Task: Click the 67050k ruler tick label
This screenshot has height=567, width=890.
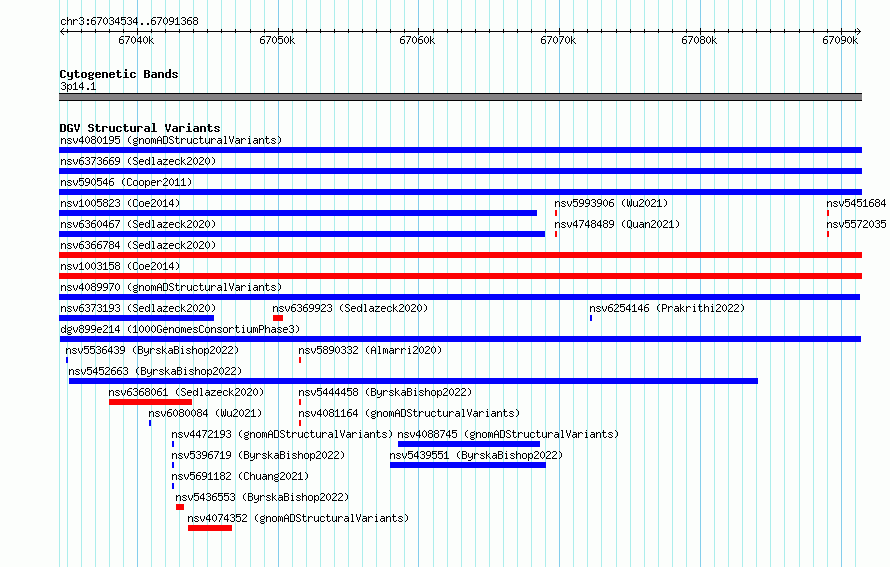Action: [277, 40]
